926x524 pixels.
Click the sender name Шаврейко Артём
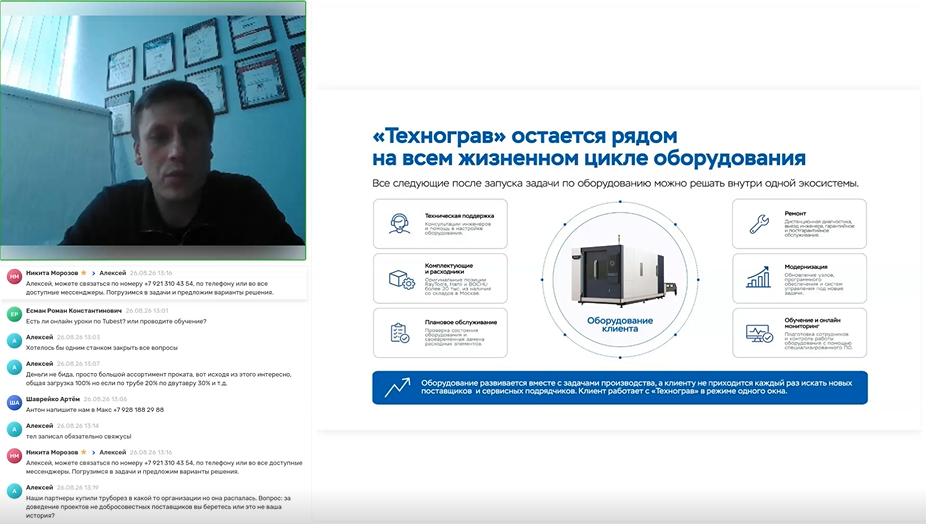[x=53, y=399]
